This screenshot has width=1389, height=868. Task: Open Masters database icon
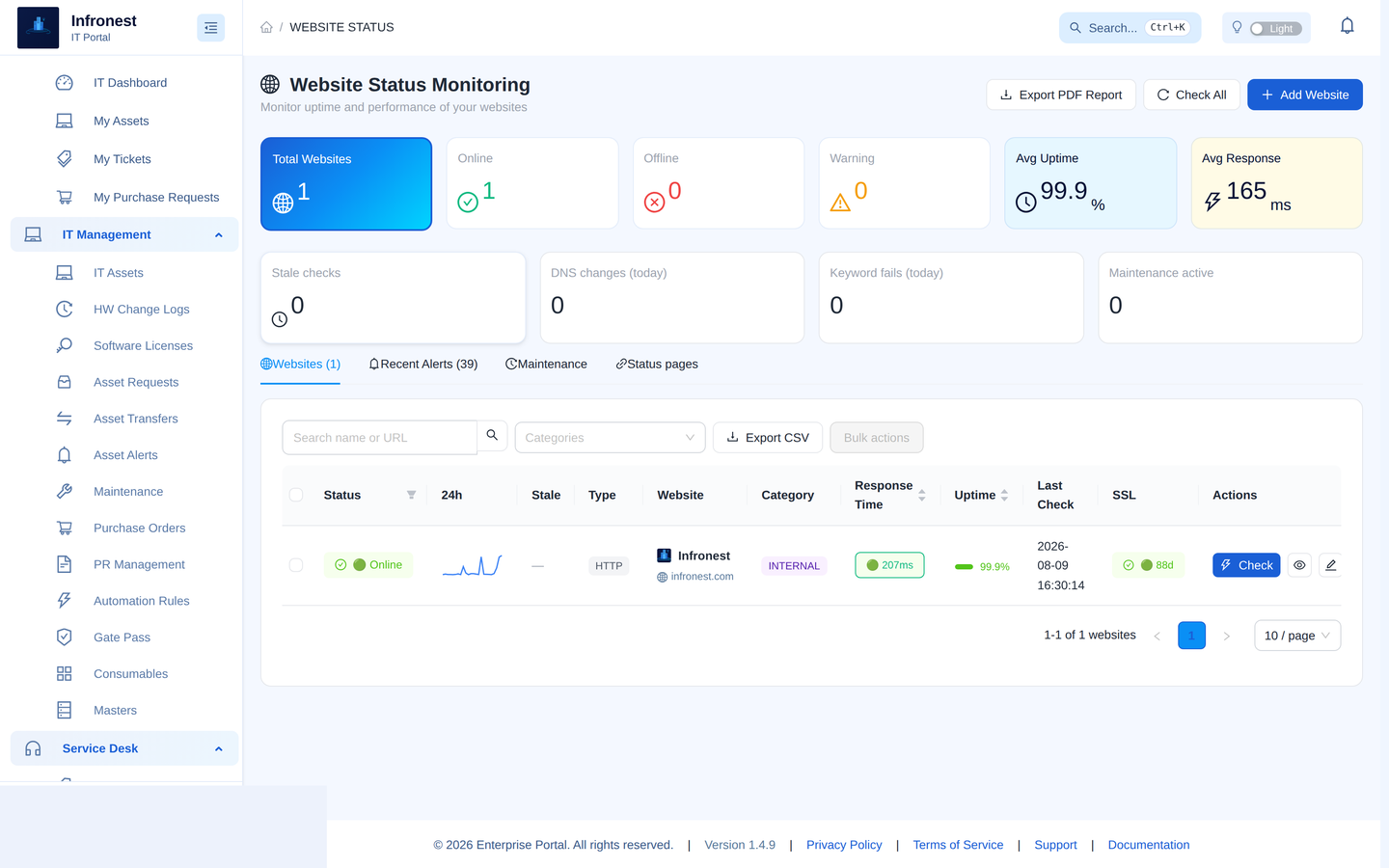pos(65,711)
